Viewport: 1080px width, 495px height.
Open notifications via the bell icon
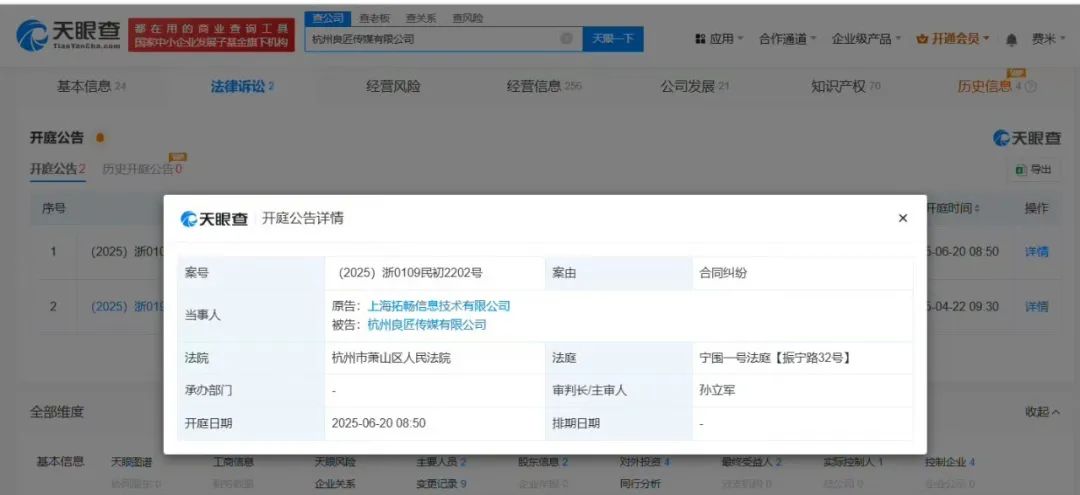(x=1011, y=40)
